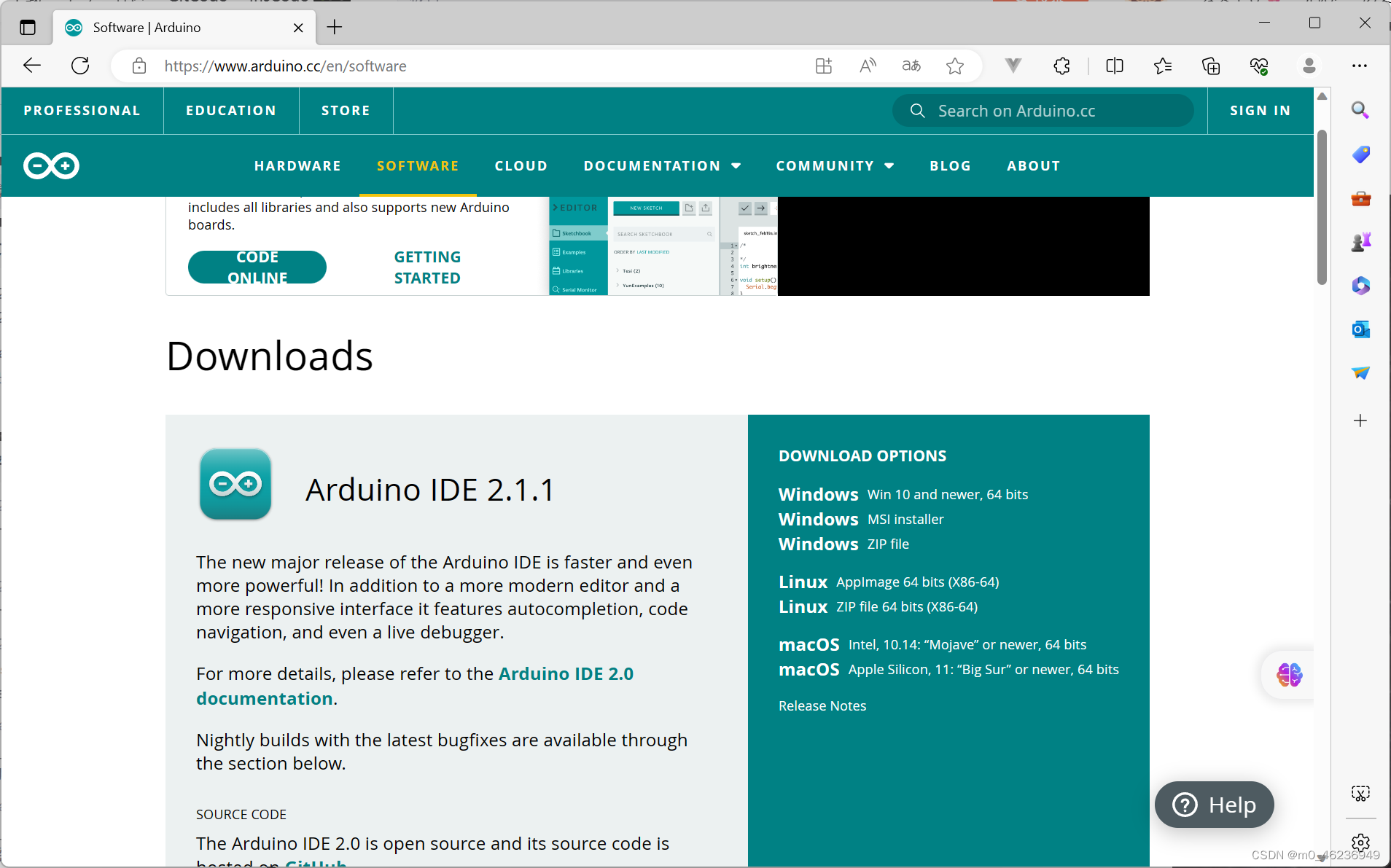Click the Sign In button
The height and width of the screenshot is (868, 1391).
point(1260,110)
